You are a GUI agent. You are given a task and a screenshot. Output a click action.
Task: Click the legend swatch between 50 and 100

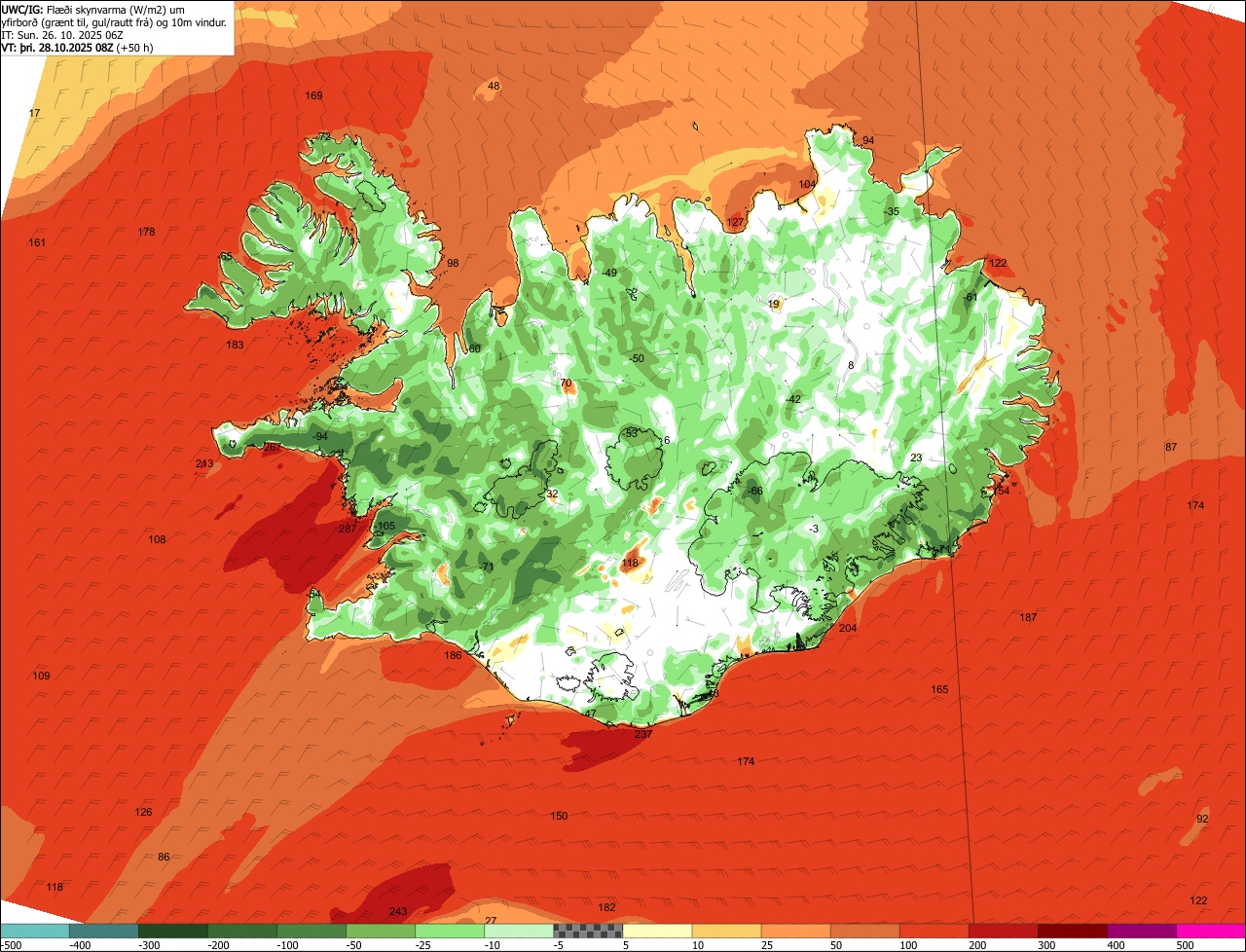[x=864, y=931]
